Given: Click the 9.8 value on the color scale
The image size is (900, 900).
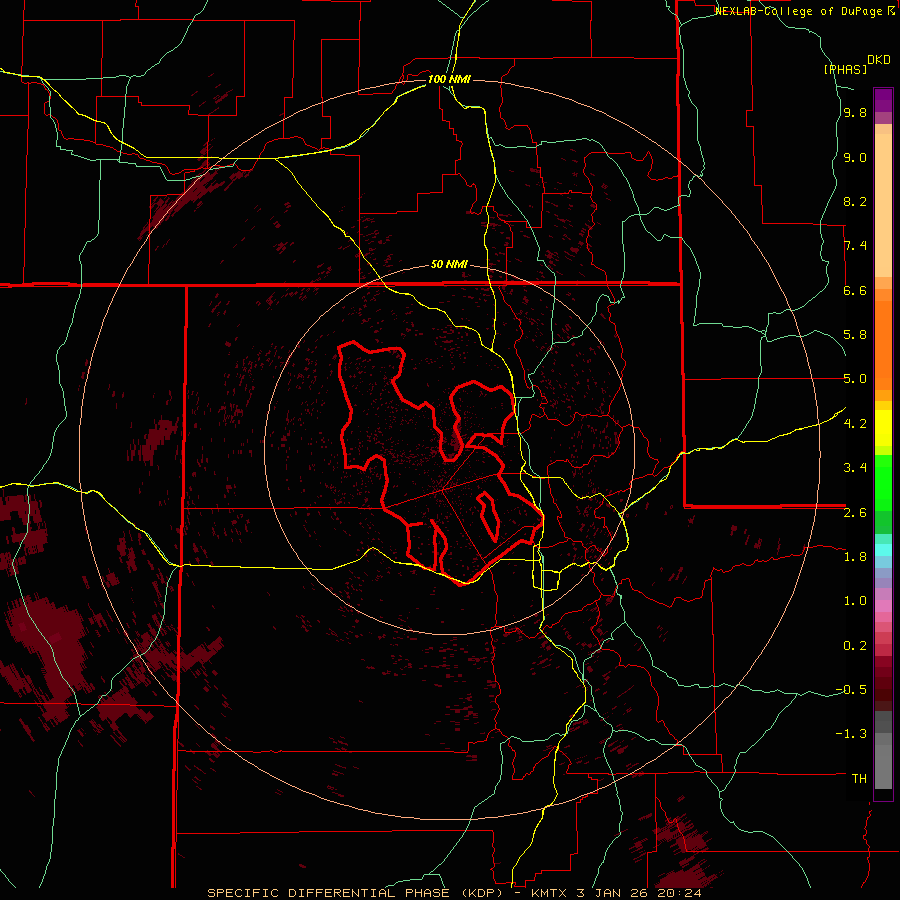Looking at the screenshot, I should [x=855, y=112].
